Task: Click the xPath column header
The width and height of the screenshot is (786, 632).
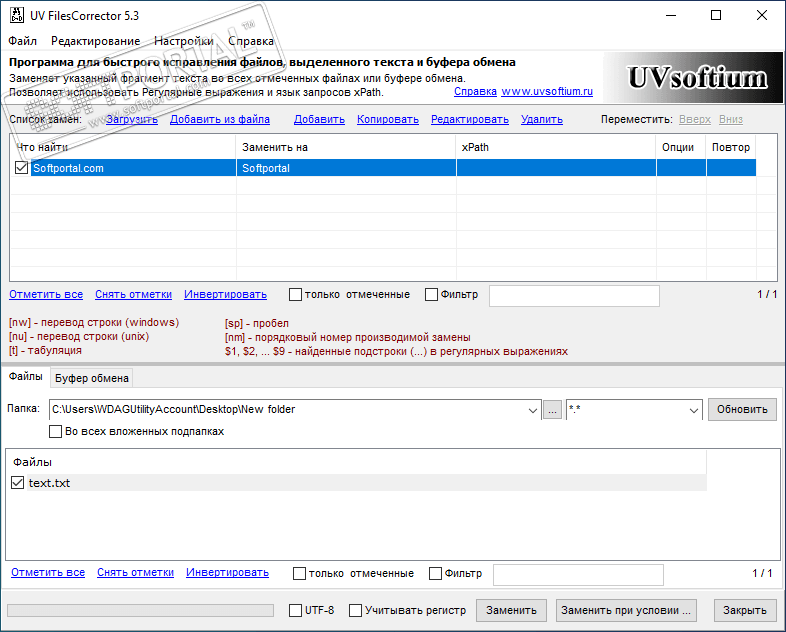Action: click(556, 147)
